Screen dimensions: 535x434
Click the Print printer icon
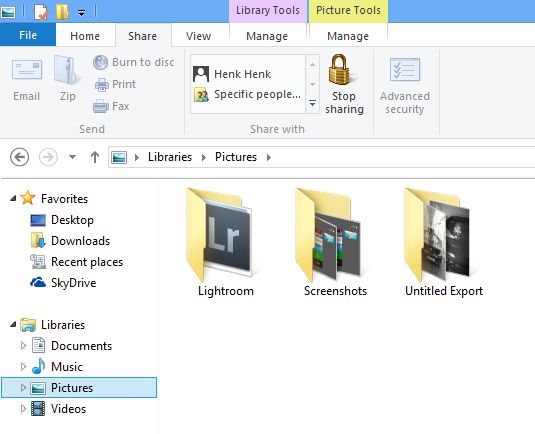[101, 85]
